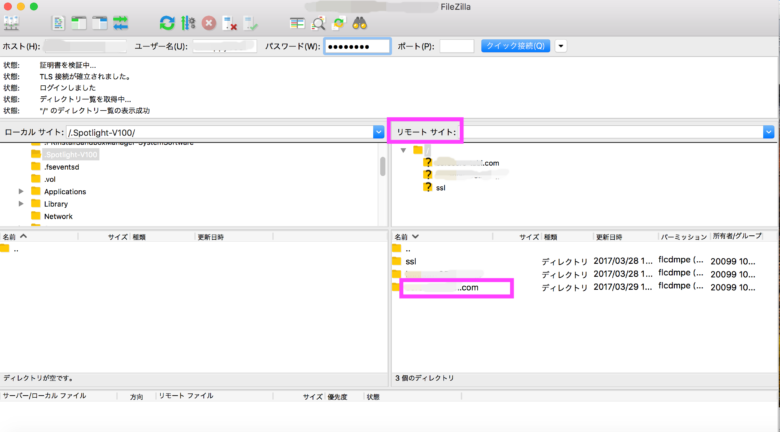Expand the Applications folder arrow
780x432 pixels.
21,191
